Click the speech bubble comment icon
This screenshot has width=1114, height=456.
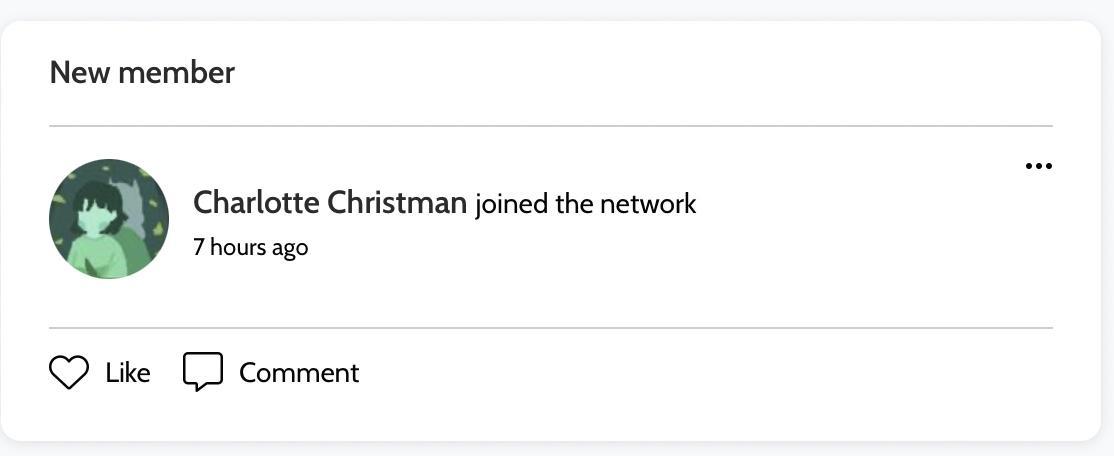[202, 372]
